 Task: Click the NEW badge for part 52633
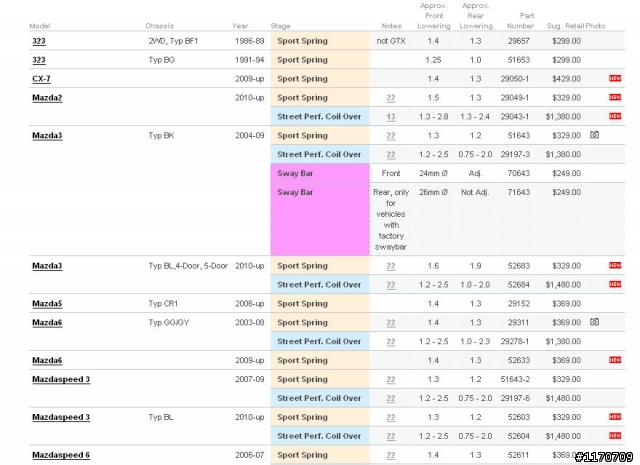click(615, 360)
